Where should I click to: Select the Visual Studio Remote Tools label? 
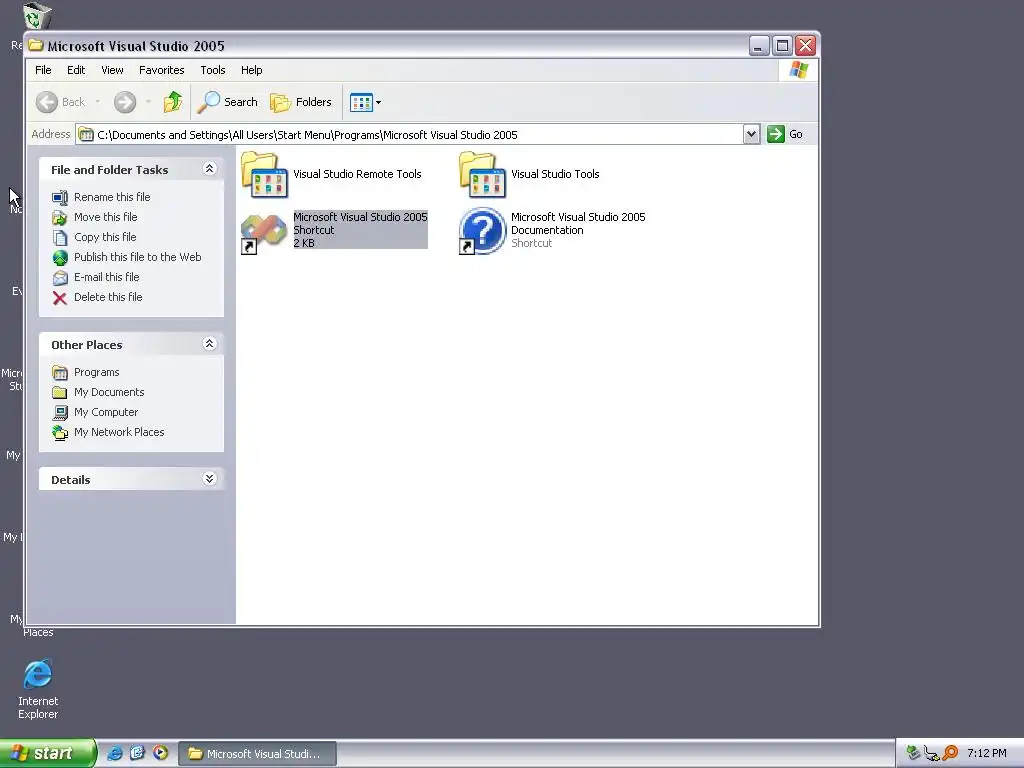point(357,174)
